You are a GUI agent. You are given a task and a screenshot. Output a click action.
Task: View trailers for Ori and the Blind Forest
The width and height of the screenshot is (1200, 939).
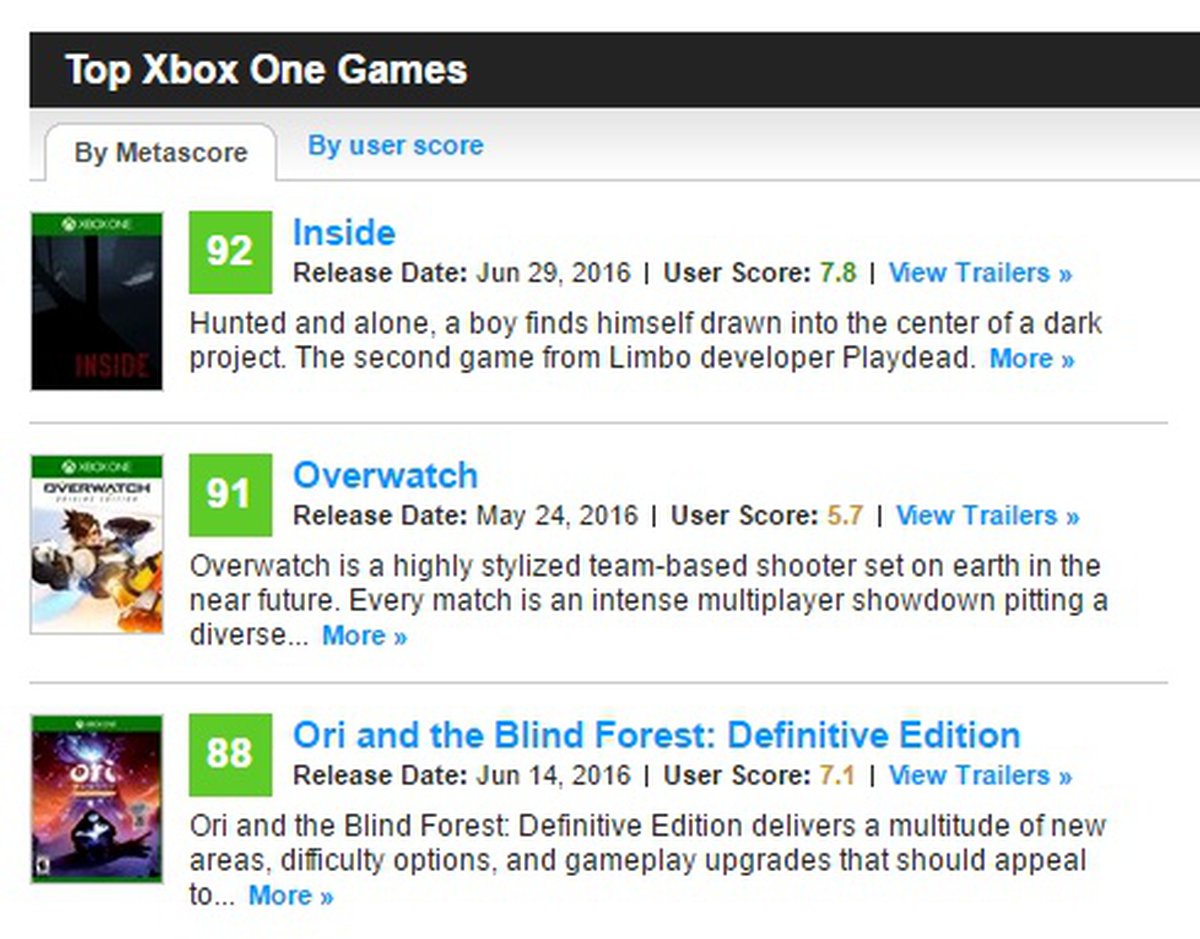(980, 775)
